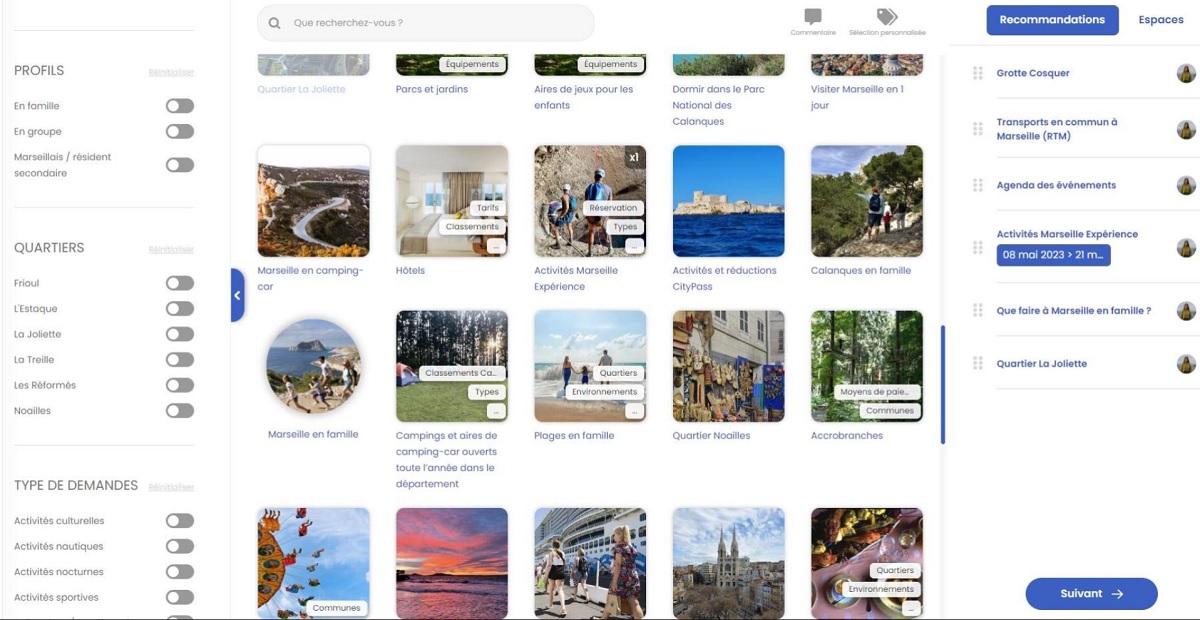Click drag handle for Activités Marseille Expérience
The height and width of the screenshot is (620, 1200).
pyautogui.click(x=978, y=247)
